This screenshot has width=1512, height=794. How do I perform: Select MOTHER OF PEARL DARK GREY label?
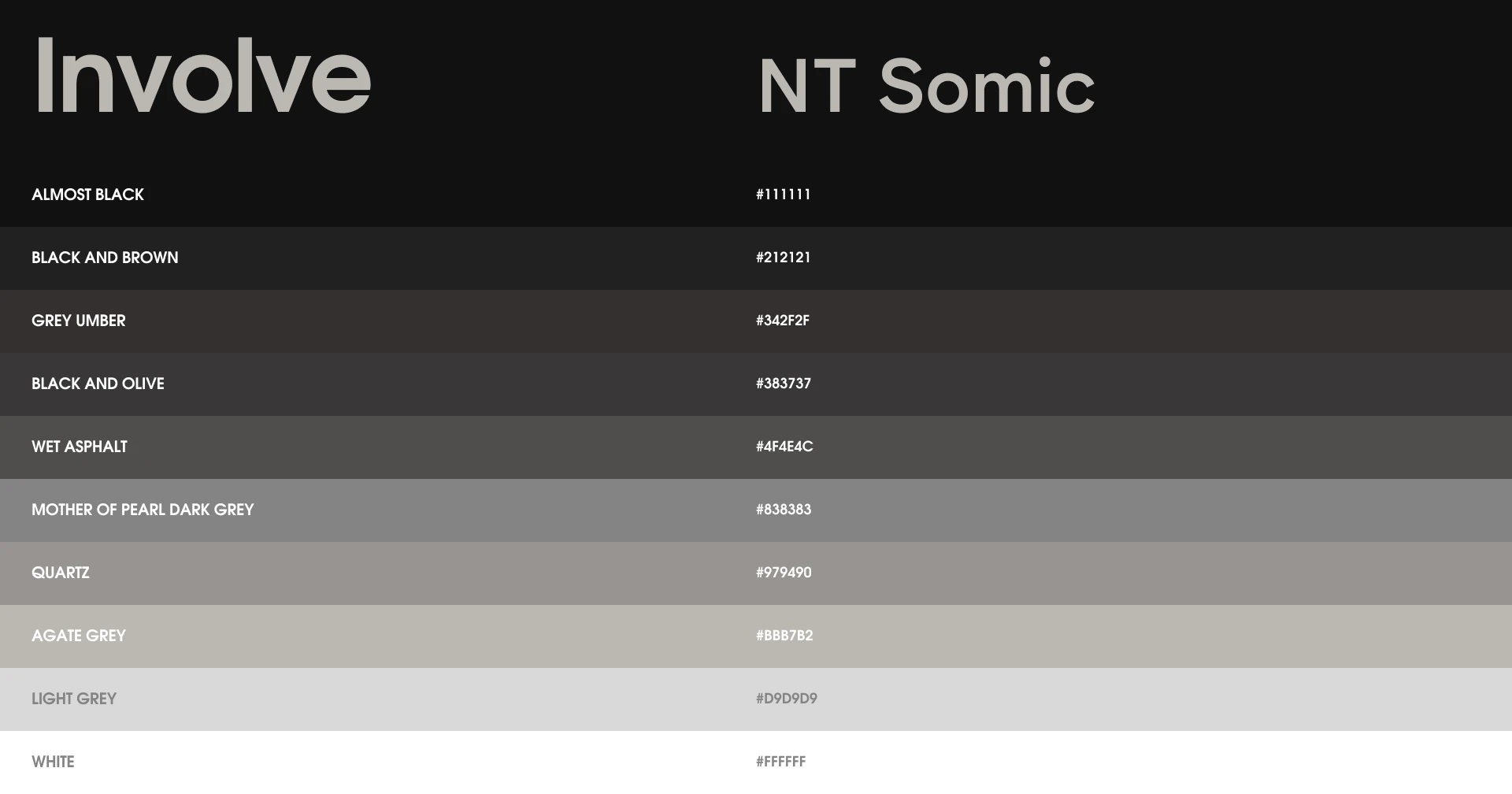pyautogui.click(x=143, y=510)
